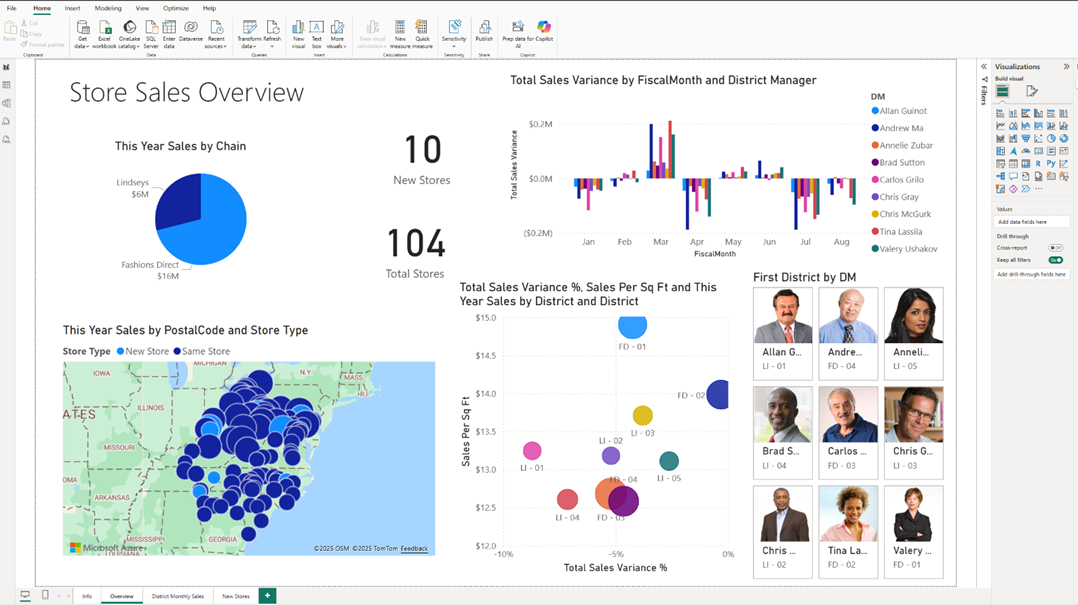
Task: Expand the Filters pane
Action: [984, 67]
